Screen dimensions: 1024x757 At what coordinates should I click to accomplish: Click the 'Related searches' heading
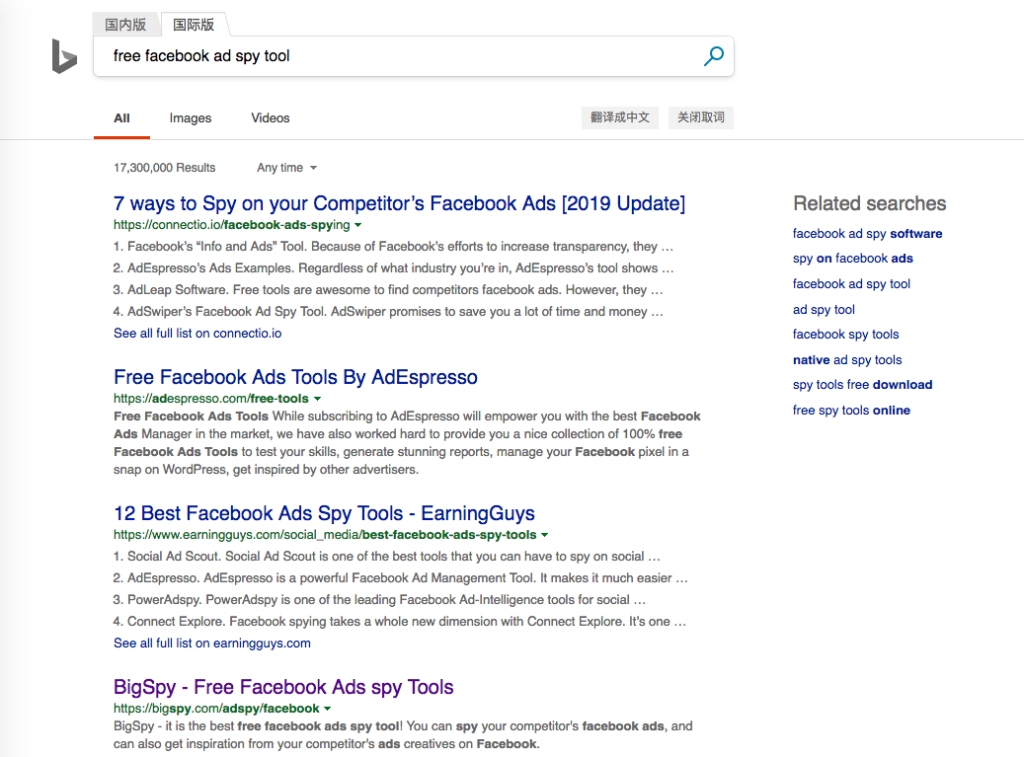click(x=869, y=204)
